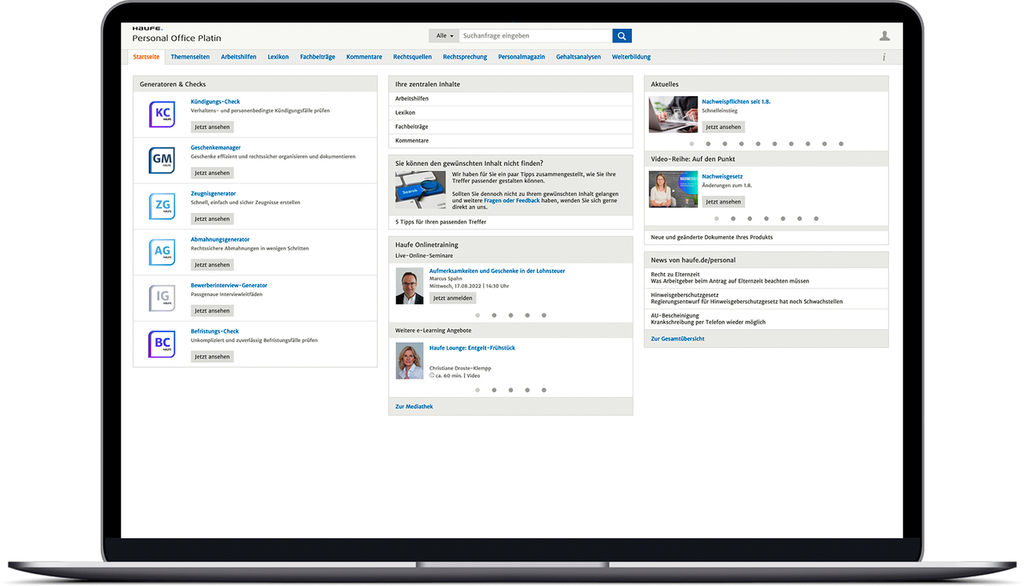Click Christiane Droste-Klempp's portrait thumbnail
Screen dimensions: 1024x586
pos(409,361)
